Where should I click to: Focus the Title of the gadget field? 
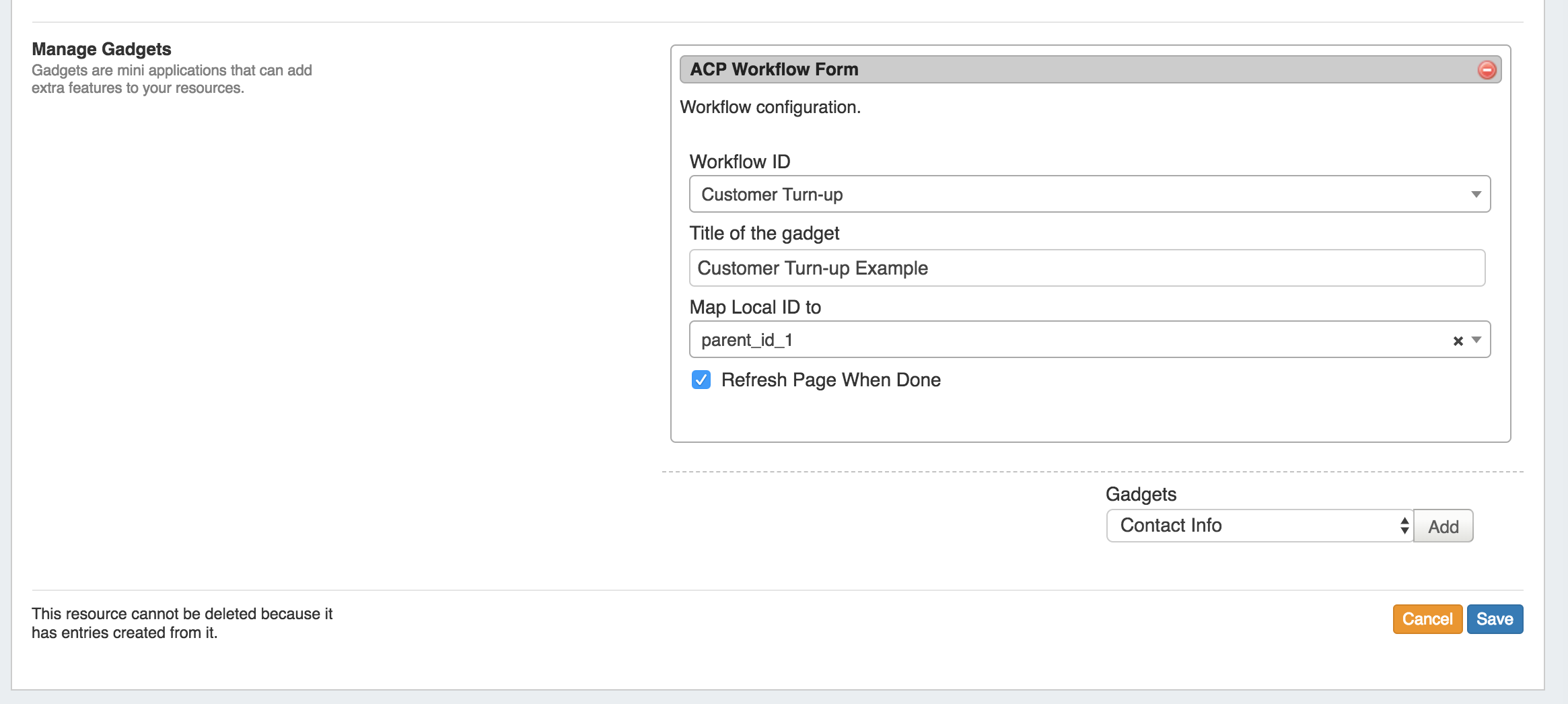pos(1086,269)
